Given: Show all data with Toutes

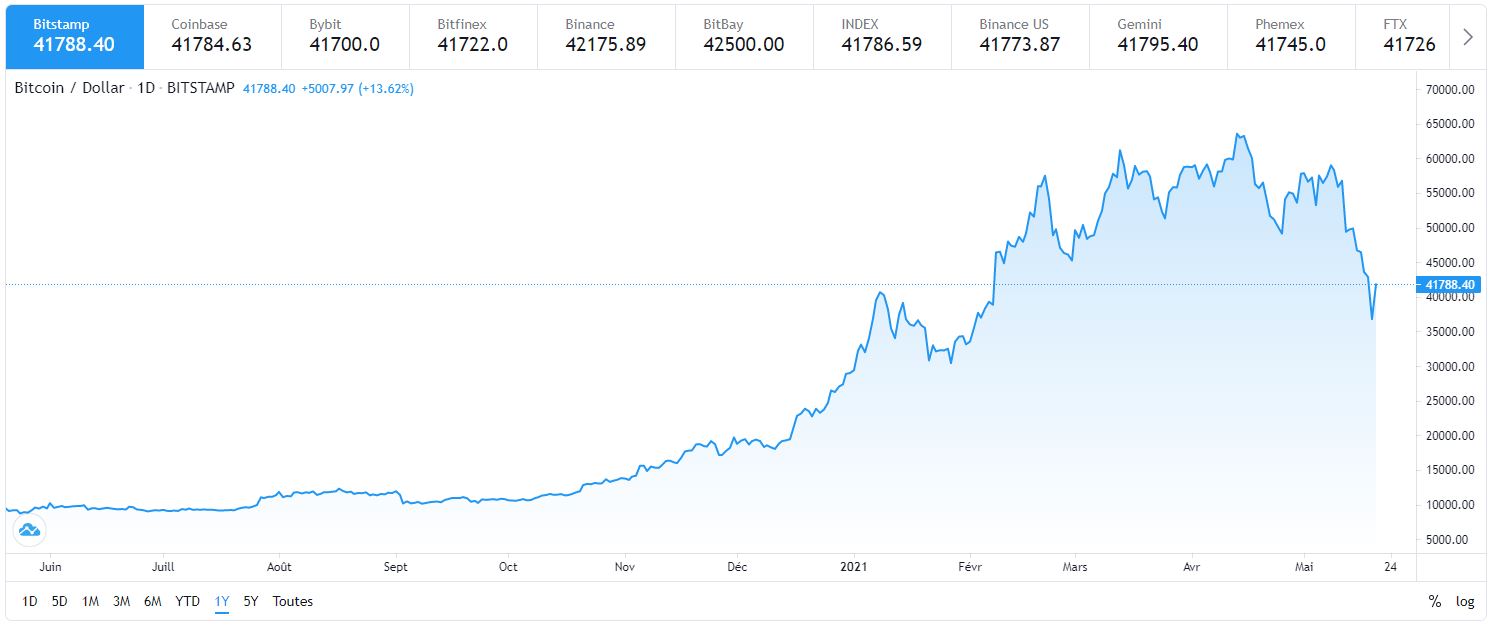Looking at the screenshot, I should (x=292, y=601).
